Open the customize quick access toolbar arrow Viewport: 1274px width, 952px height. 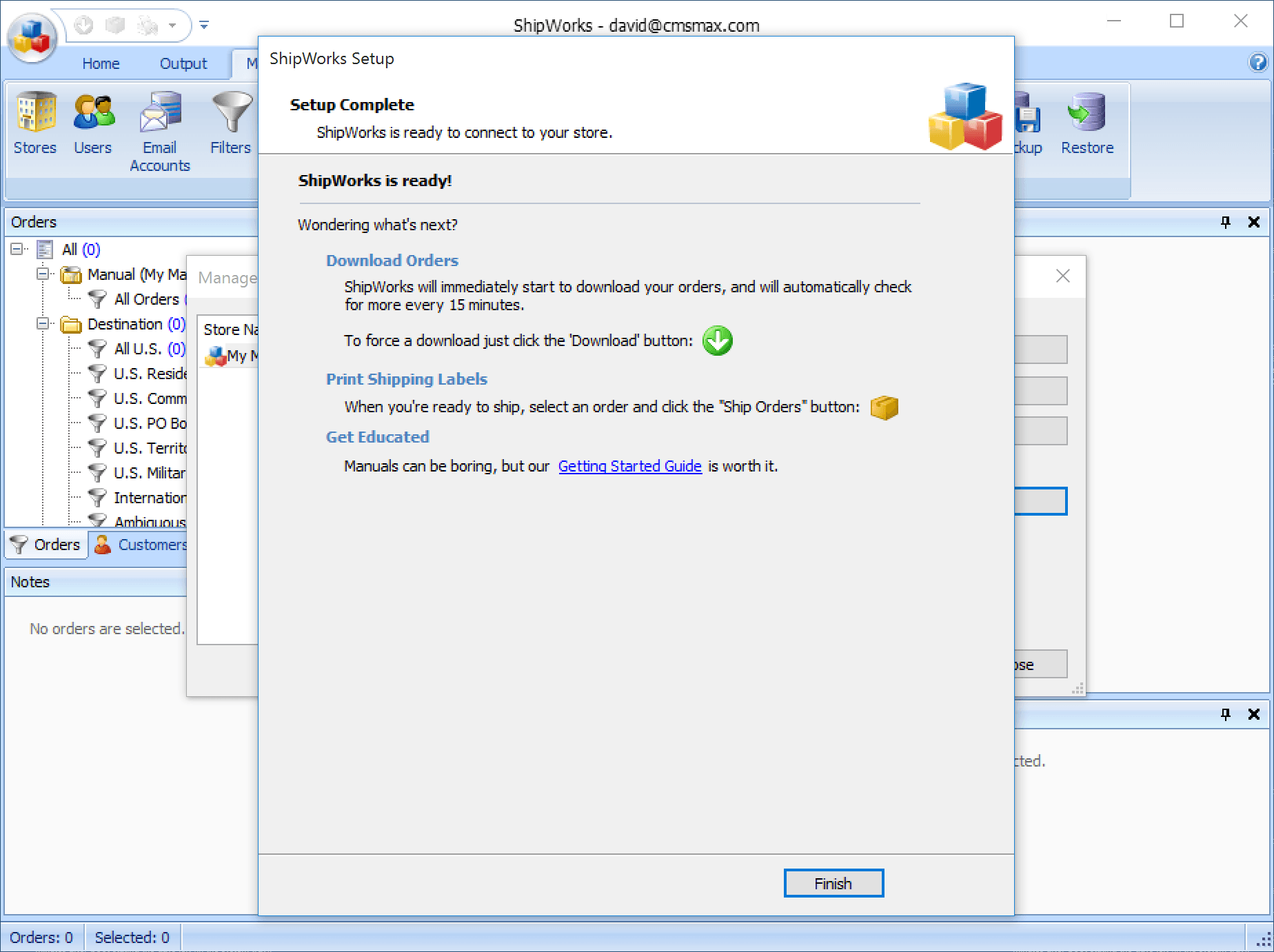click(x=204, y=26)
